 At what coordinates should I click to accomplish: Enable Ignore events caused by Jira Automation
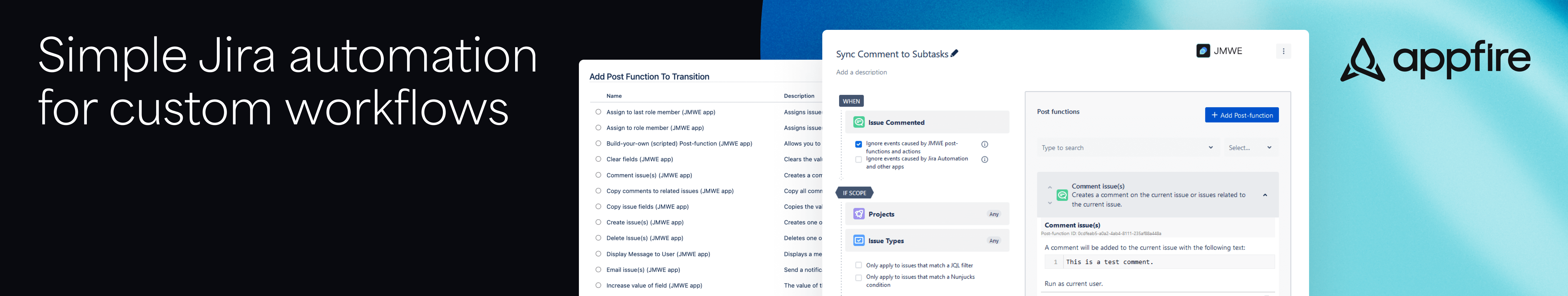[858, 159]
